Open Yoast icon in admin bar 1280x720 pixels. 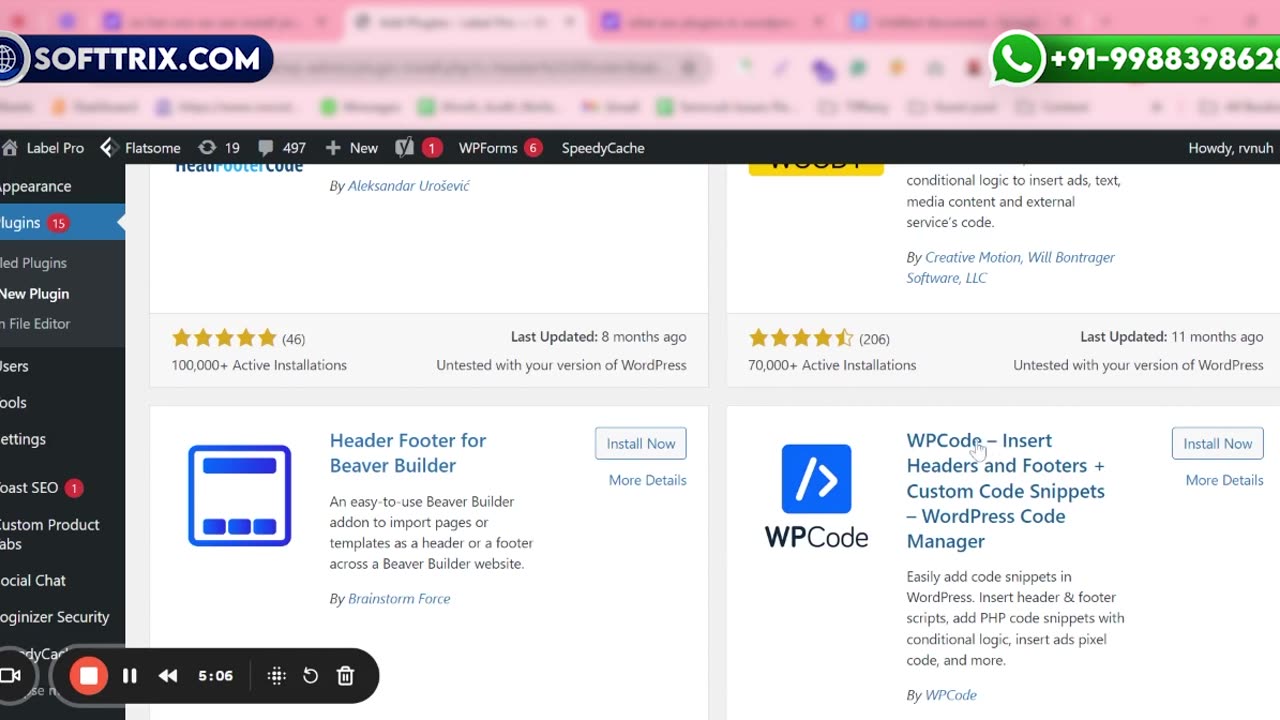404,148
